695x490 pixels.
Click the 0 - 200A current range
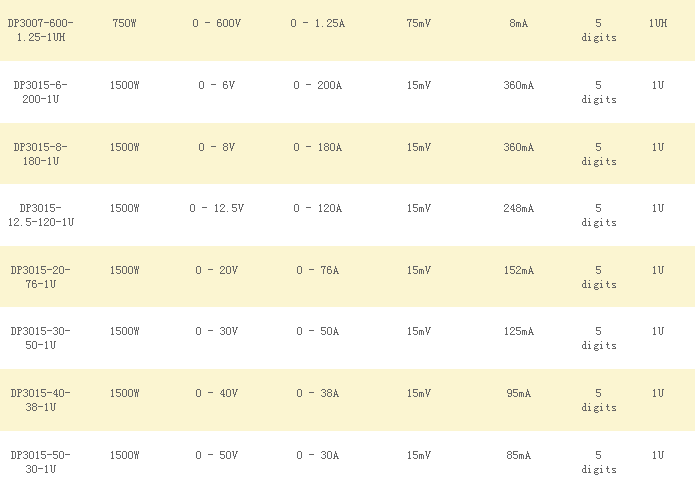point(318,85)
